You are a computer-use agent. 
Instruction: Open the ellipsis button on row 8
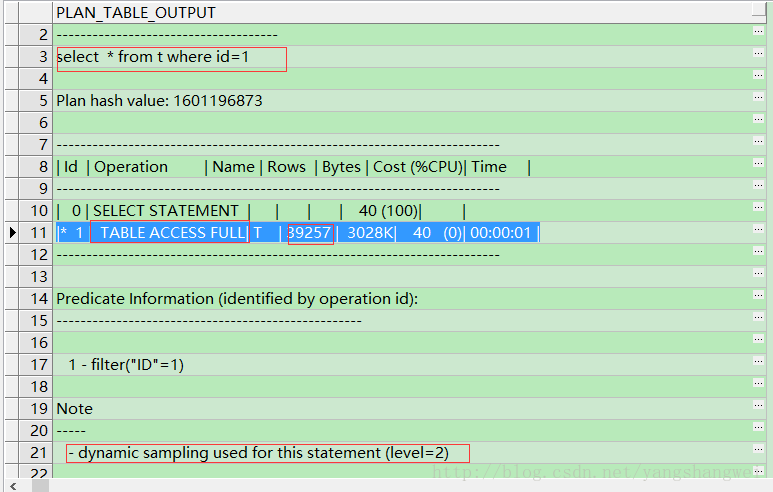(759, 163)
